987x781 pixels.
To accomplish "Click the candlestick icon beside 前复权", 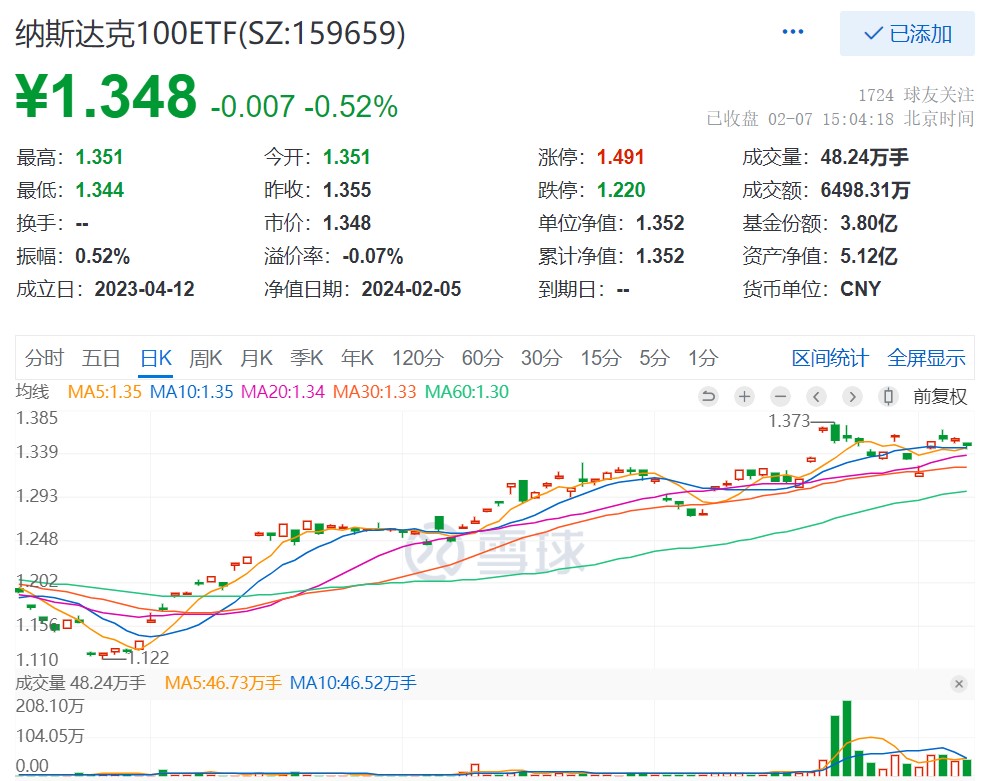I will (886, 397).
